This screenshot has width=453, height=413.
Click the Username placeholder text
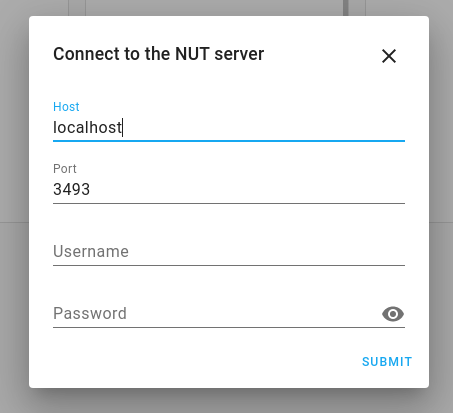coord(91,251)
